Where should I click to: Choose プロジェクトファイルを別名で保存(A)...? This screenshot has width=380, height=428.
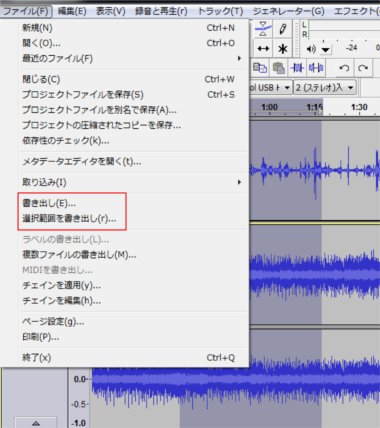(133, 110)
